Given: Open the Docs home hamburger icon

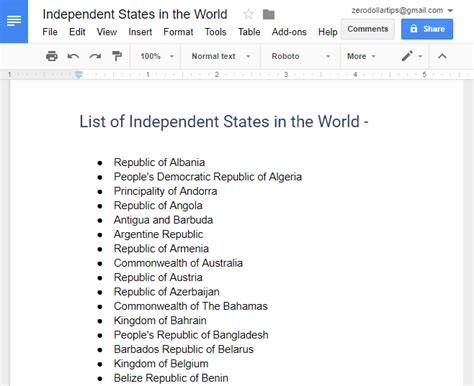Looking at the screenshot, I should click(x=14, y=21).
